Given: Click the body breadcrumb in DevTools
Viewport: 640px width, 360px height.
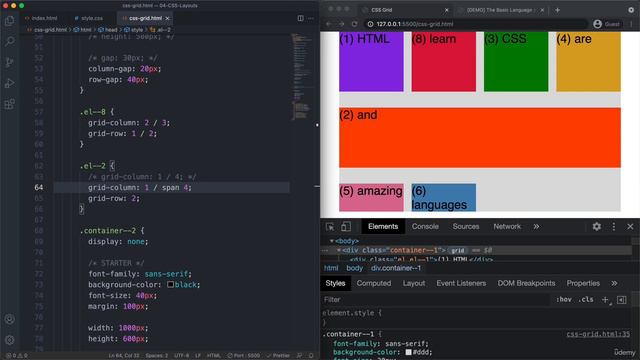Looking at the screenshot, I should pos(354,268).
